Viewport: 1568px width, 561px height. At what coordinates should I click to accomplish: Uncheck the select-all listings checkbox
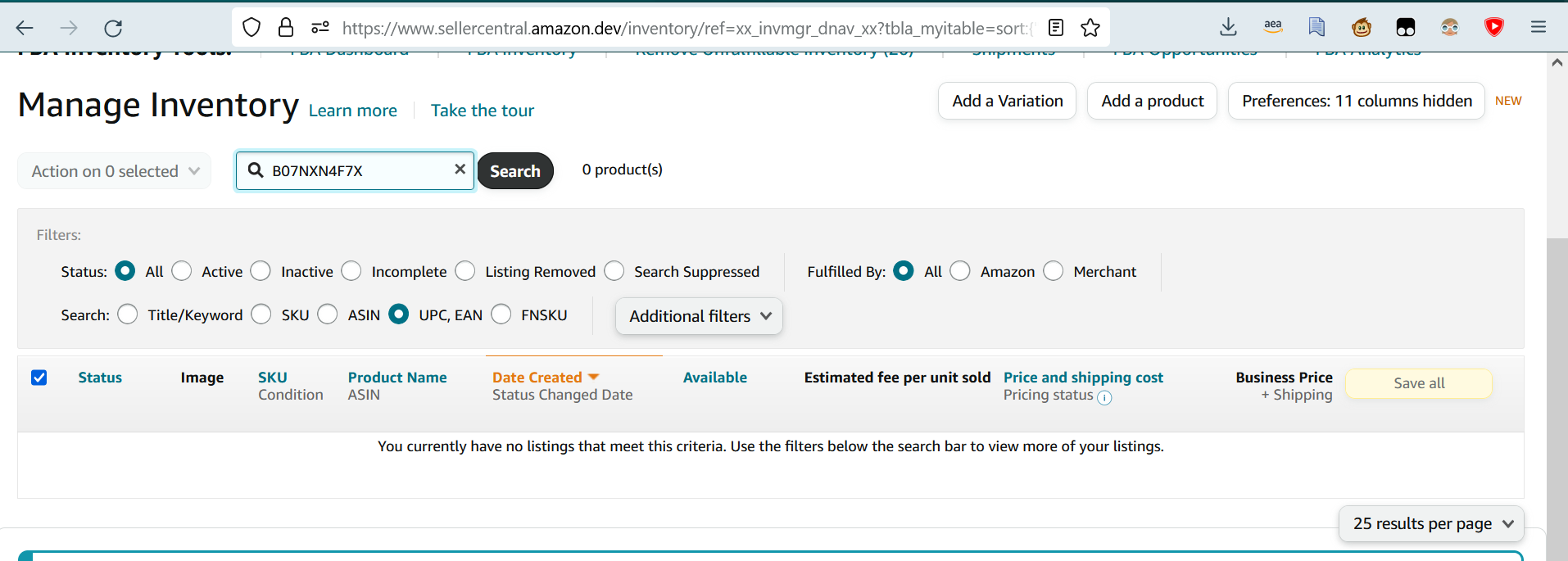pos(39,378)
